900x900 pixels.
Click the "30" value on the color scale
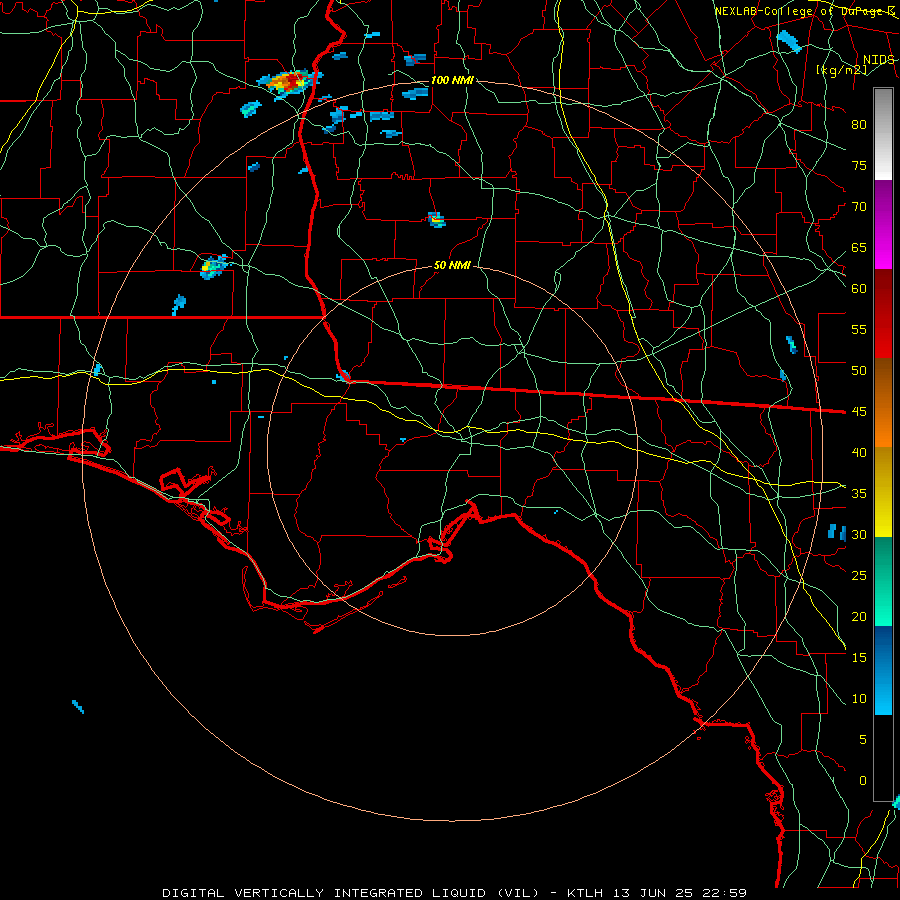859,534
